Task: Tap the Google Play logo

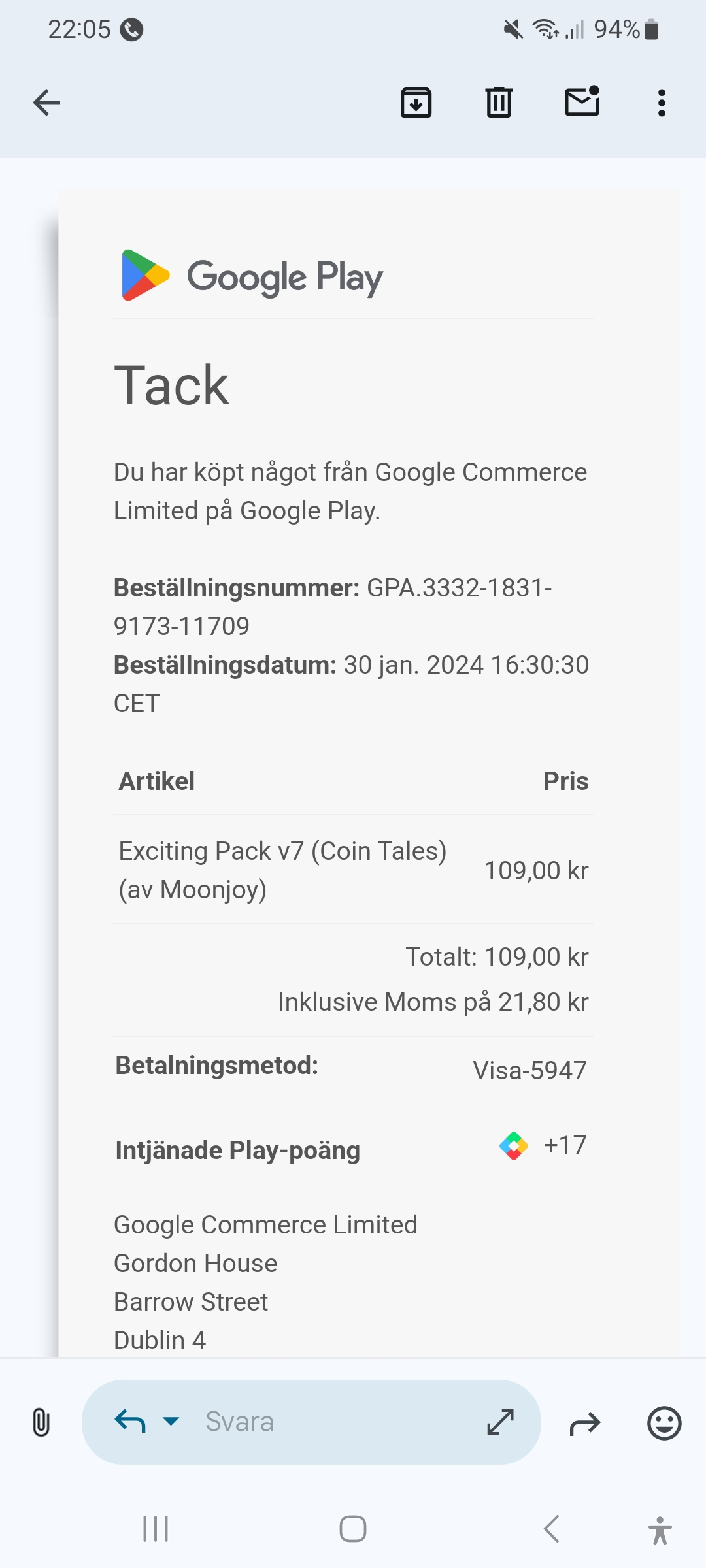Action: coord(252,276)
